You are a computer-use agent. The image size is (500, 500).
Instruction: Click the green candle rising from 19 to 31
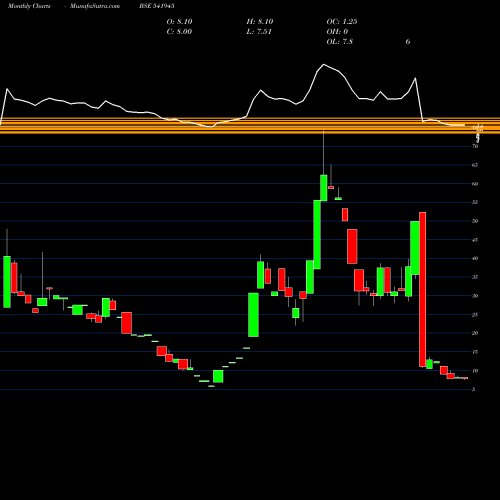(253, 315)
